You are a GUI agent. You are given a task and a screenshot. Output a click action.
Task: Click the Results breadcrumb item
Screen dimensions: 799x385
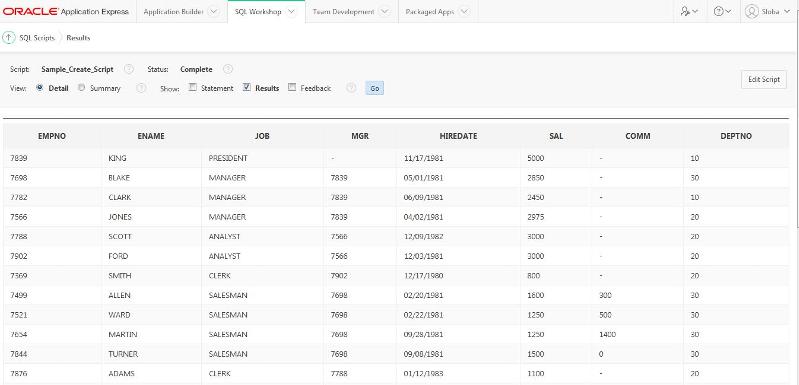coord(78,38)
